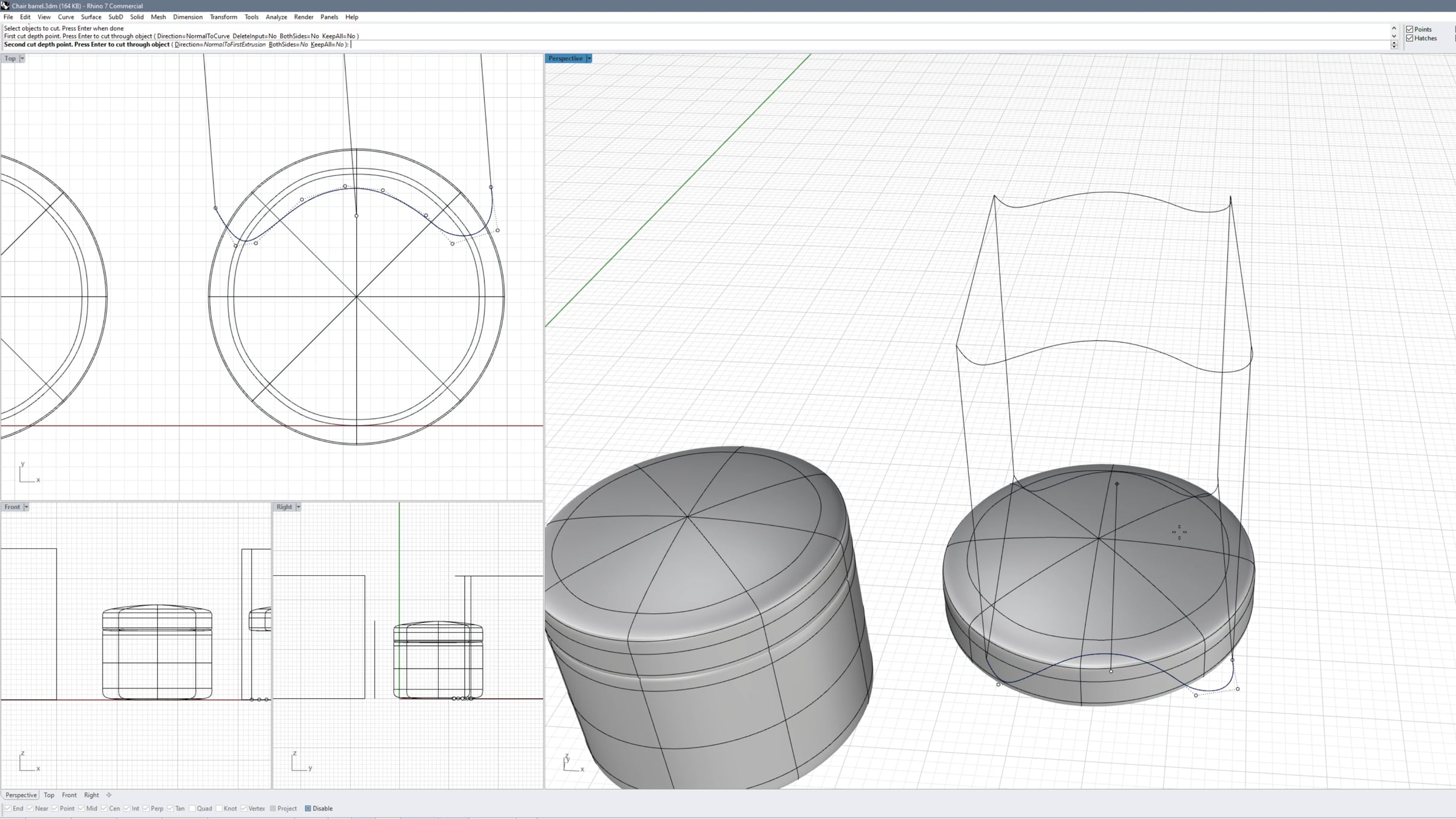Open the Perspective viewport dropdown arrow

[588, 58]
